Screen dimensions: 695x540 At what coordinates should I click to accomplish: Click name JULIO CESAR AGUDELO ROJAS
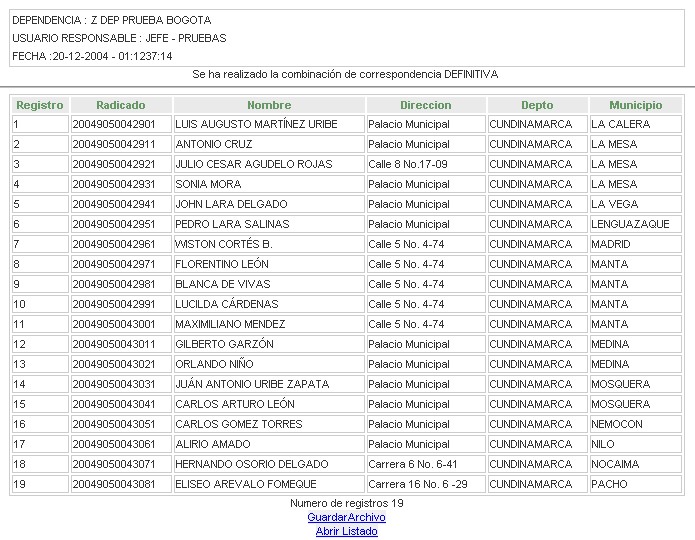(x=254, y=164)
